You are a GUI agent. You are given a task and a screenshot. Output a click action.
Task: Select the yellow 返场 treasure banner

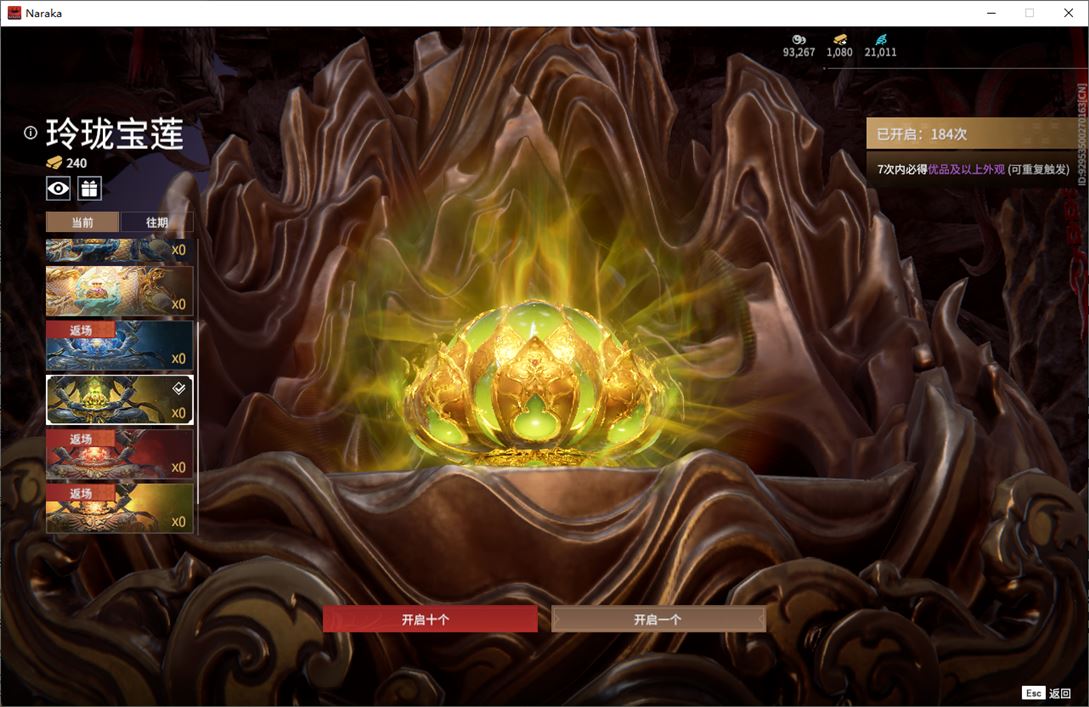tap(119, 508)
